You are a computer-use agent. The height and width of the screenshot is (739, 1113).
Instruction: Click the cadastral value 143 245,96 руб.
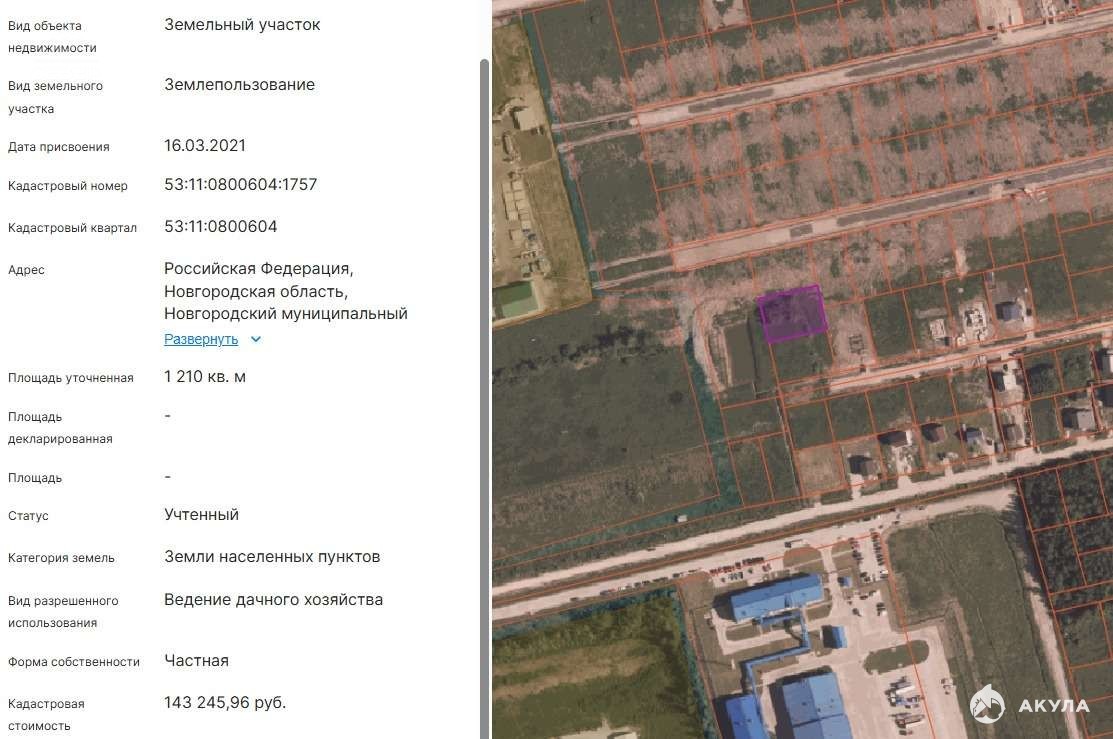(225, 703)
